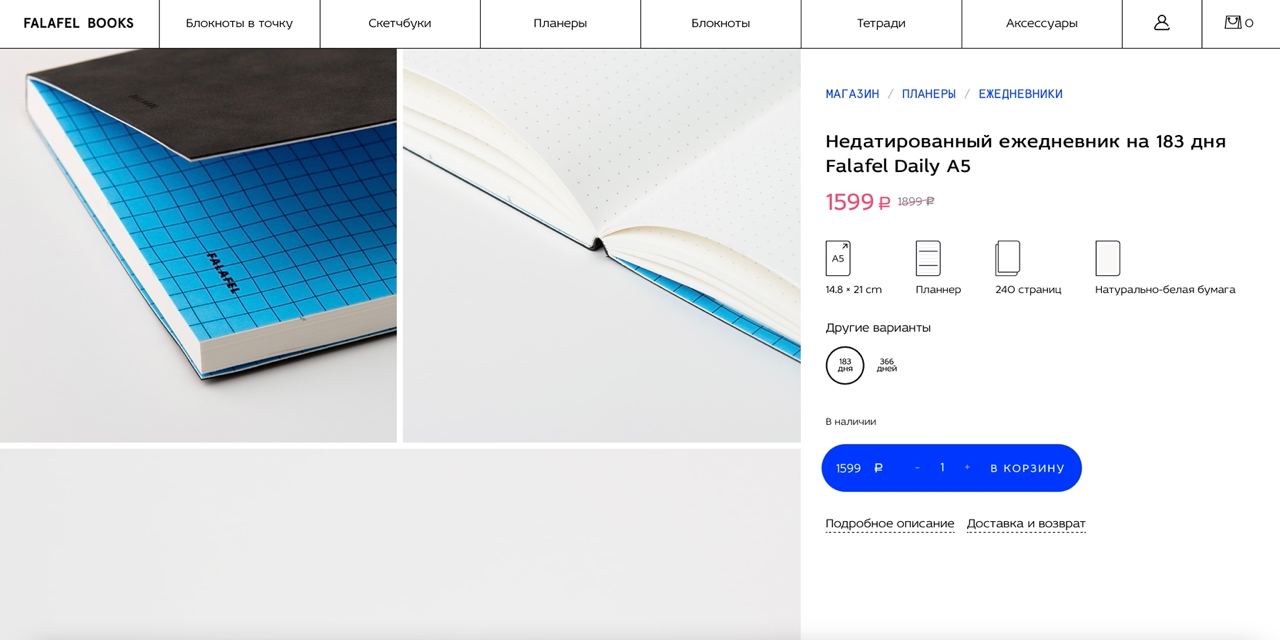The width and height of the screenshot is (1280, 640).
Task: Follow ЕЖЕДНЕВНИКИ breadcrumb link
Action: pyautogui.click(x=1021, y=94)
